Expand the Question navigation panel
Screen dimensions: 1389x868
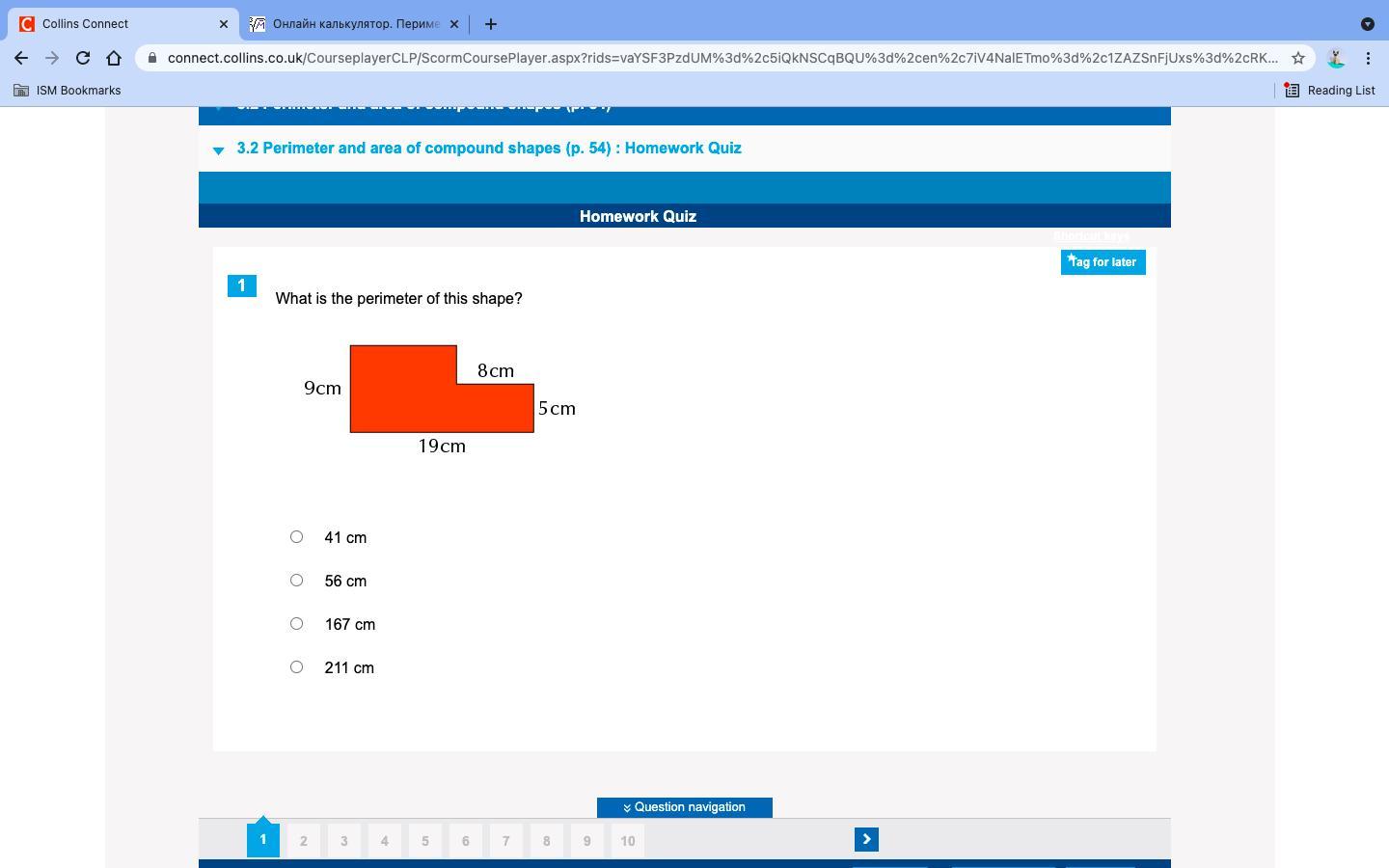pos(684,807)
